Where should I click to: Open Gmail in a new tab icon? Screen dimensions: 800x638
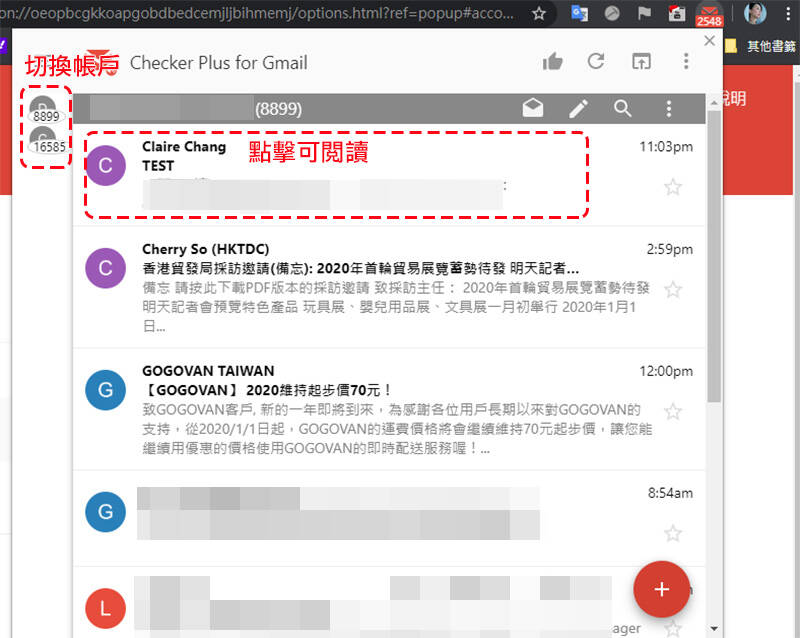click(641, 62)
